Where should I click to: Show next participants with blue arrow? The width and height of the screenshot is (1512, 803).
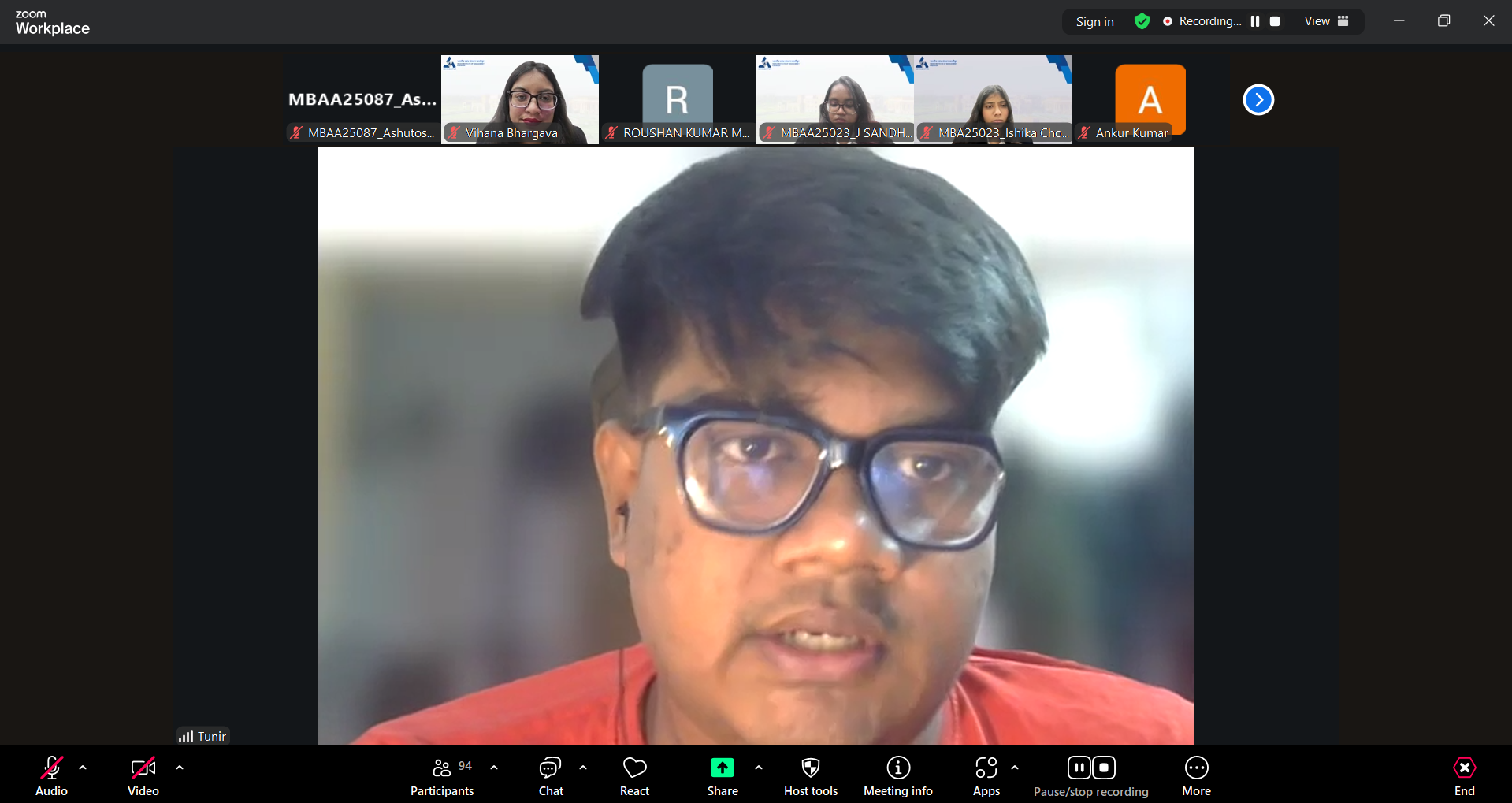1258,99
